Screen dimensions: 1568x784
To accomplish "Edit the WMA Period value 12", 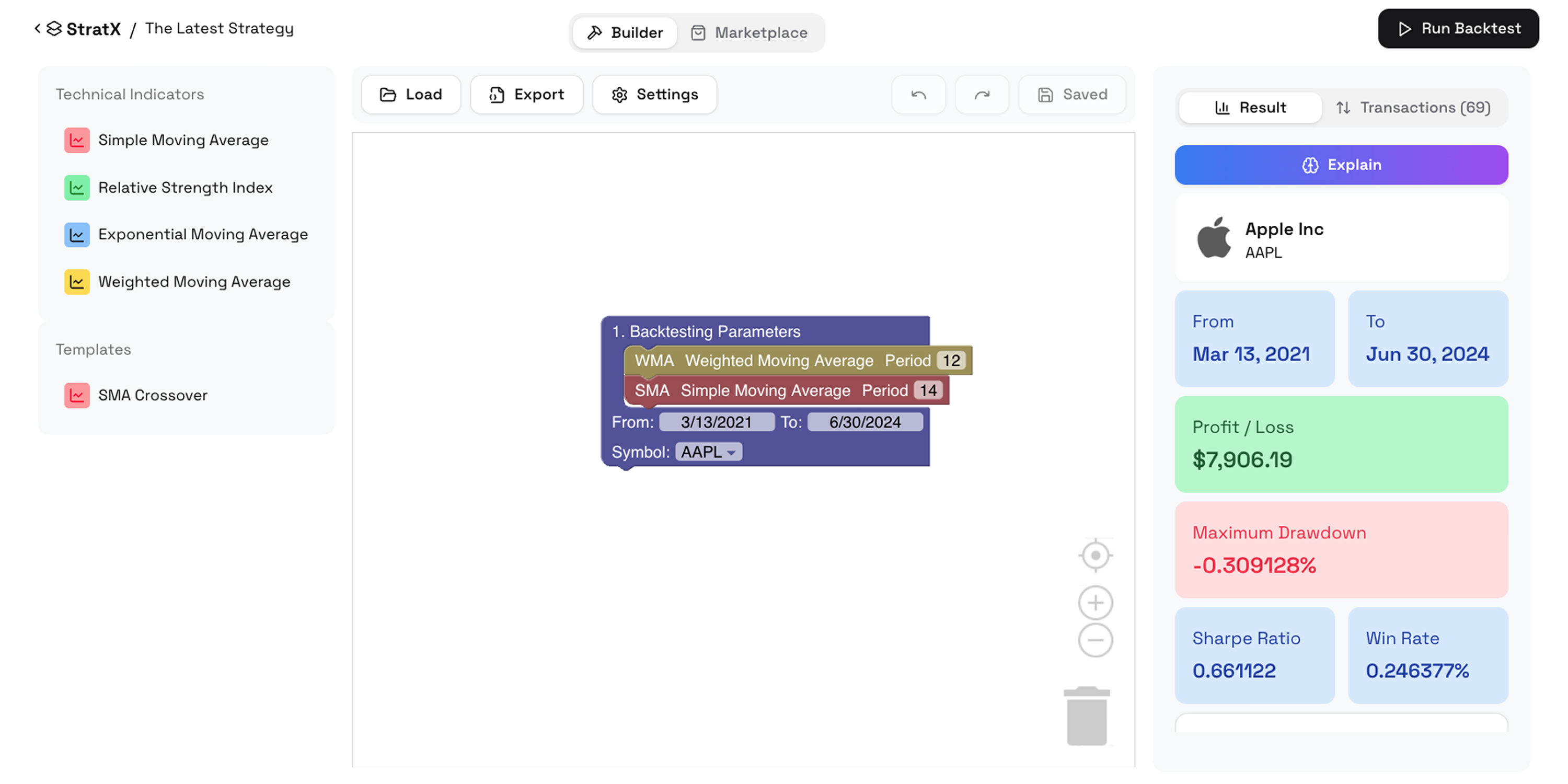I will pyautogui.click(x=951, y=360).
